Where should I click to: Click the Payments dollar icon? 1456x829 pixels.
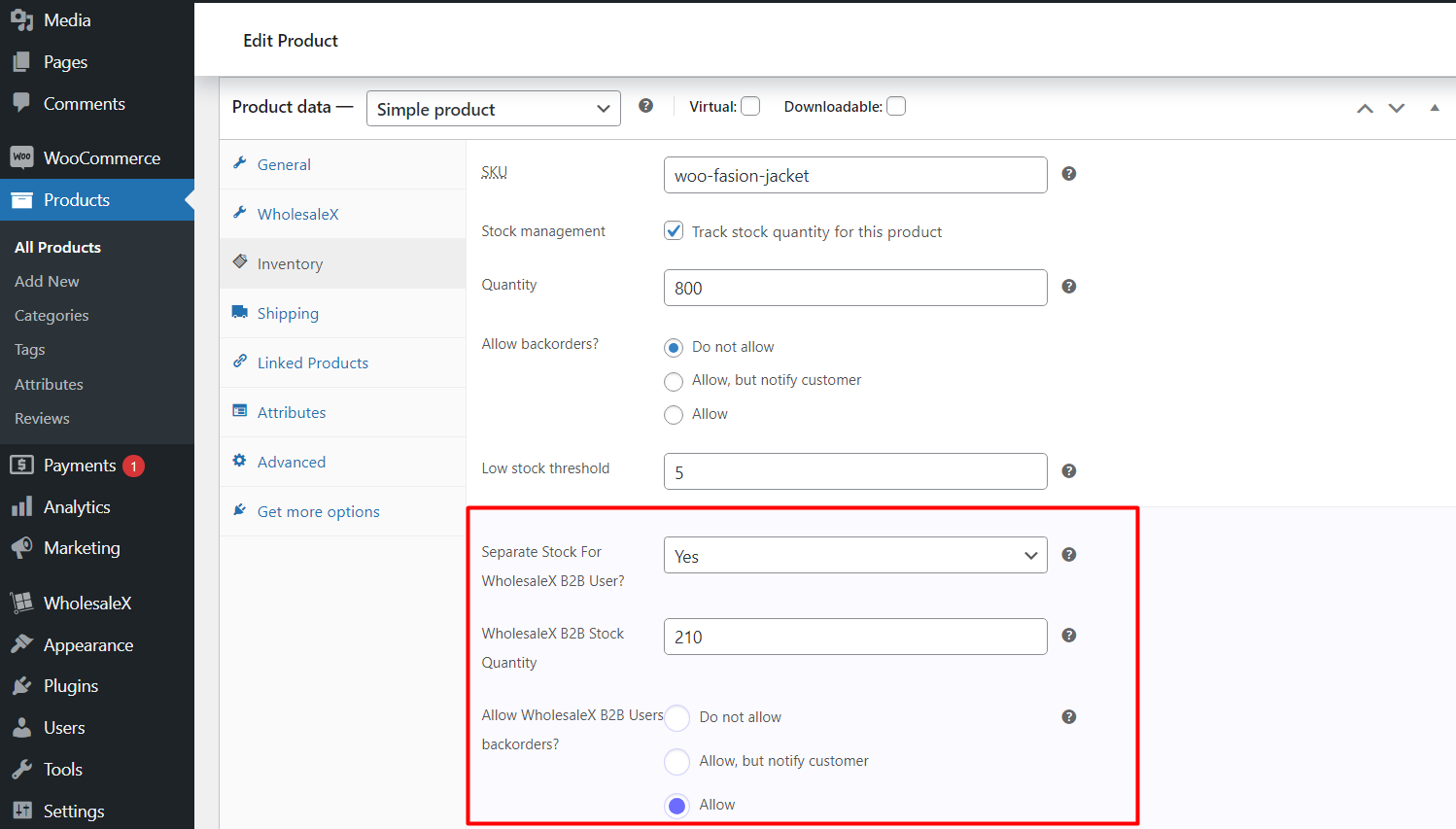pos(21,466)
